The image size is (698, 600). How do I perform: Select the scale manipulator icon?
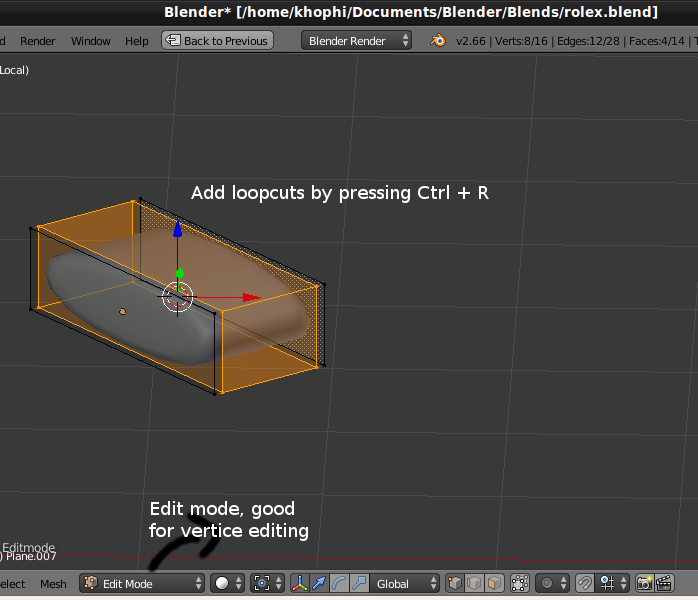point(359,584)
